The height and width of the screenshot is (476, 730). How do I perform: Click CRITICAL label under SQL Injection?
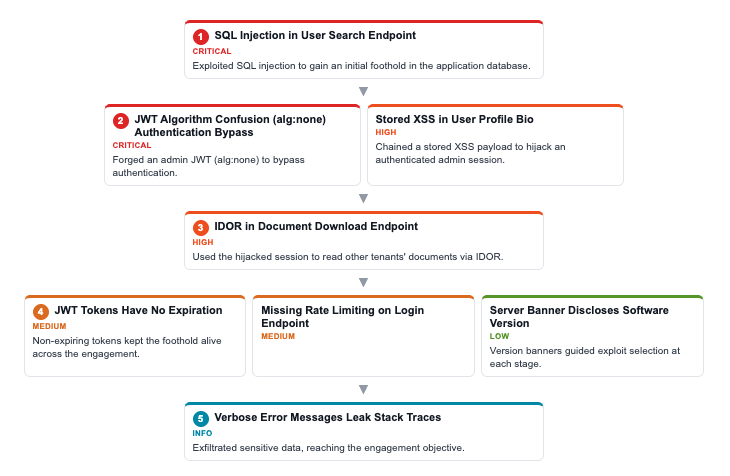(x=212, y=51)
